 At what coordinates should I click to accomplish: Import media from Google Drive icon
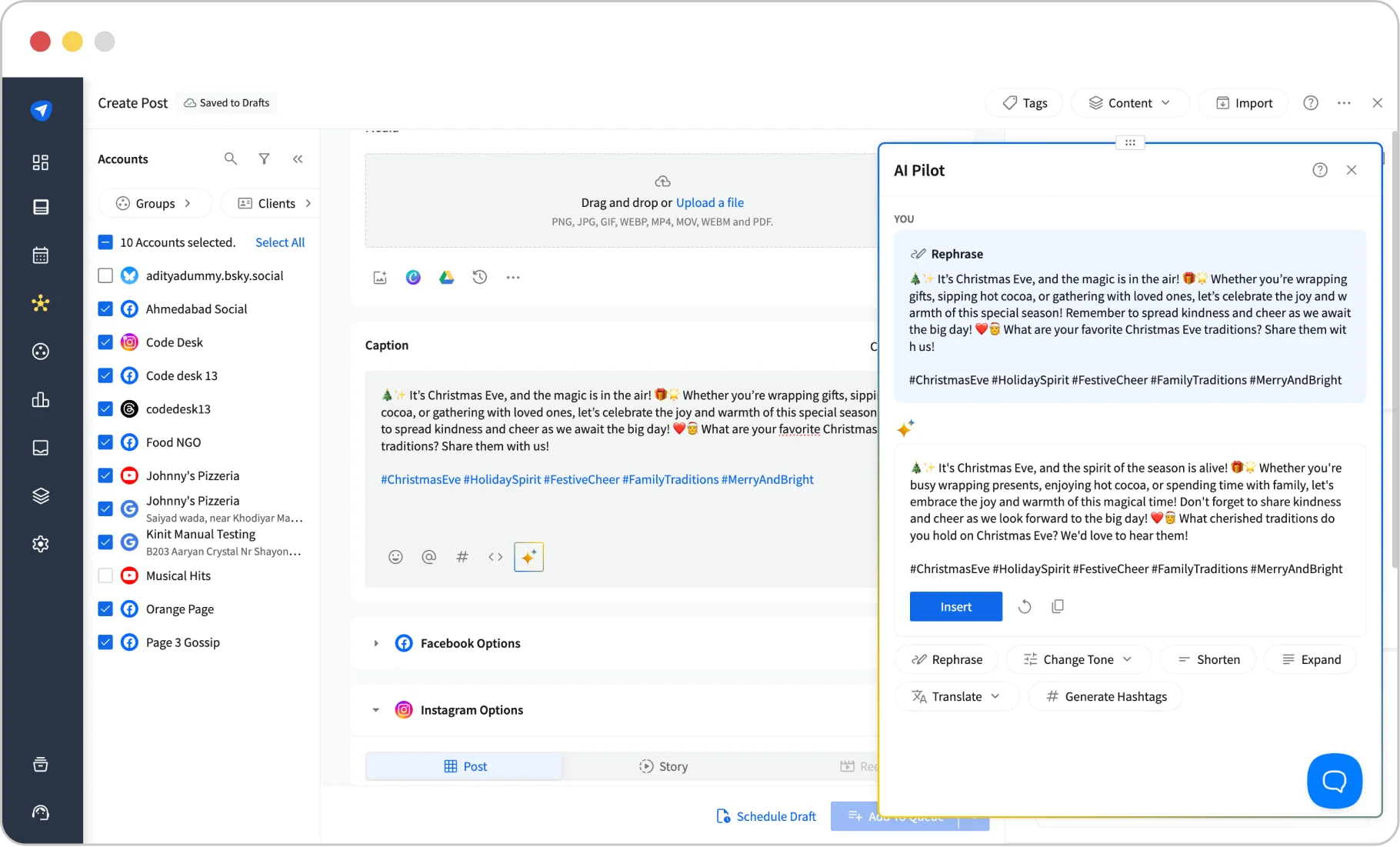point(446,277)
